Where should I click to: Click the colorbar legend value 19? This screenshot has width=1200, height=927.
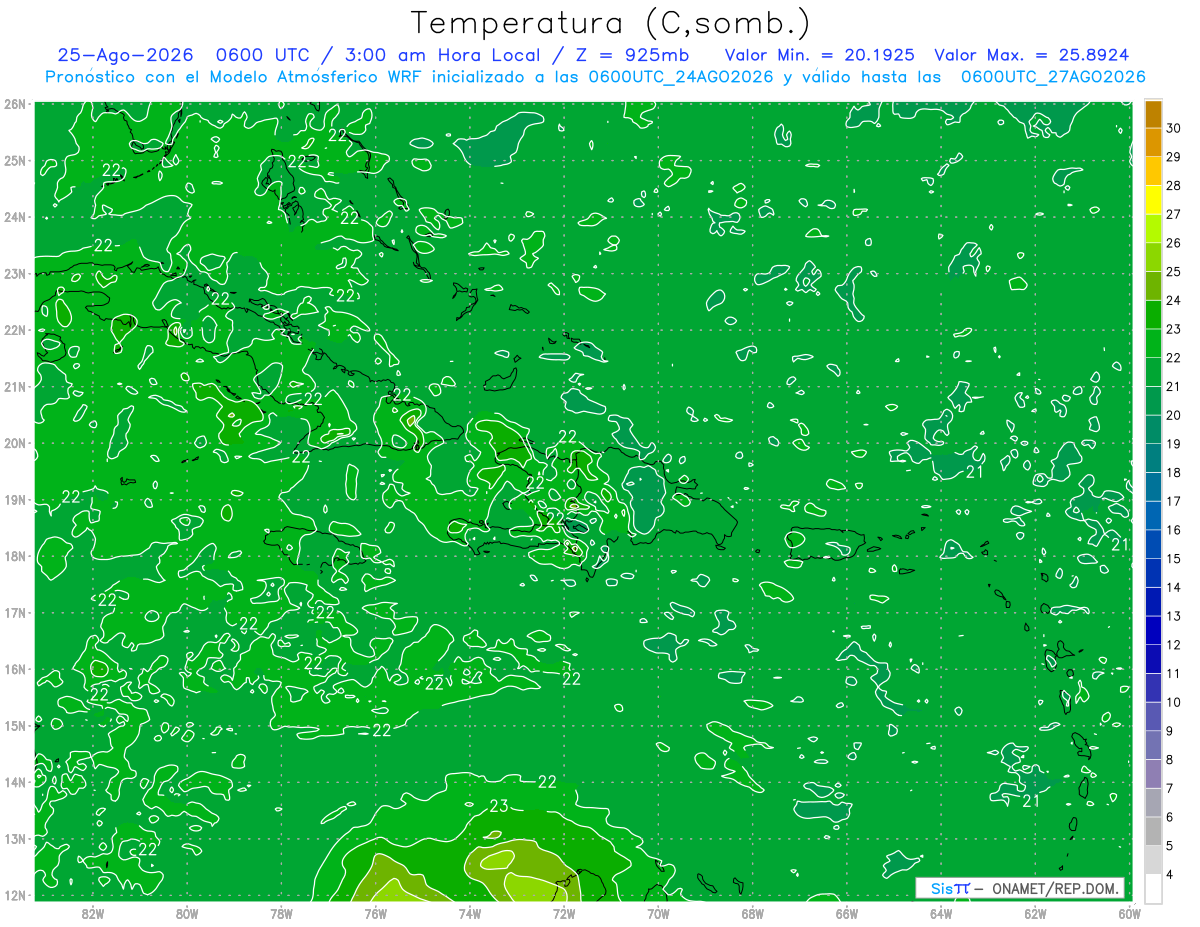coord(1173,444)
